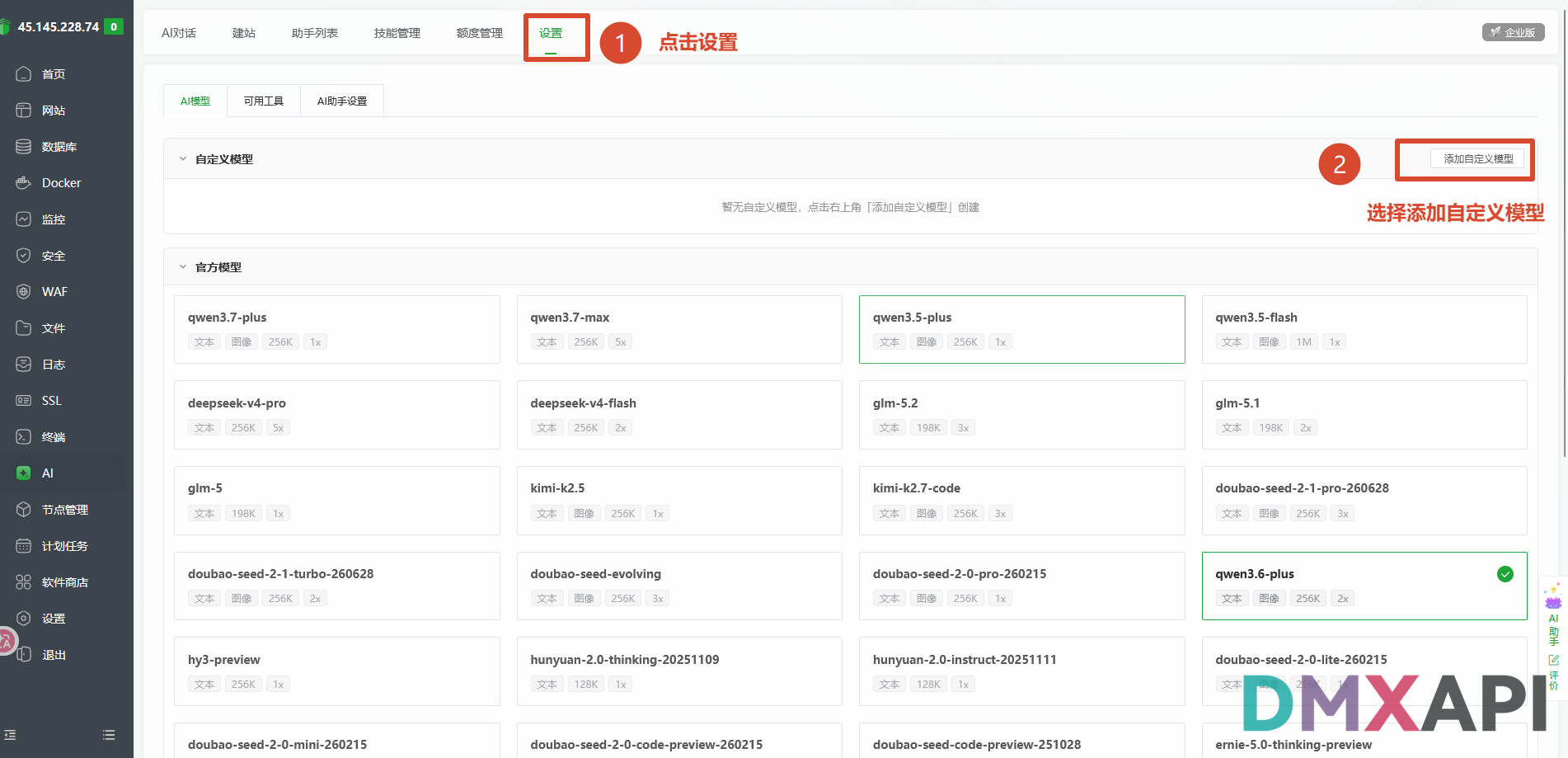Open the Docker sidebar icon
The height and width of the screenshot is (758, 1568).
coord(23,183)
